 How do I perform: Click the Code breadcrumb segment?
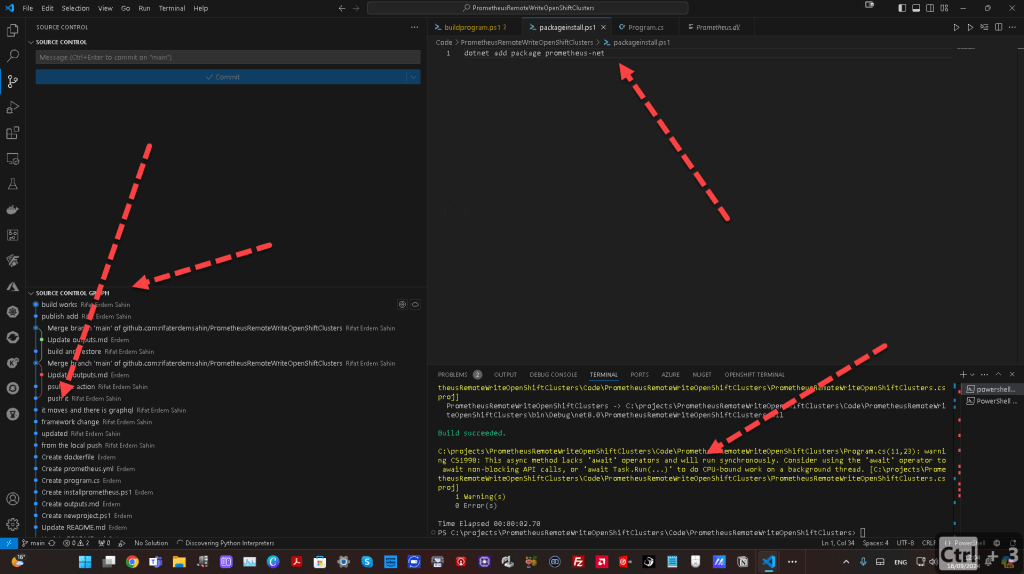point(443,42)
